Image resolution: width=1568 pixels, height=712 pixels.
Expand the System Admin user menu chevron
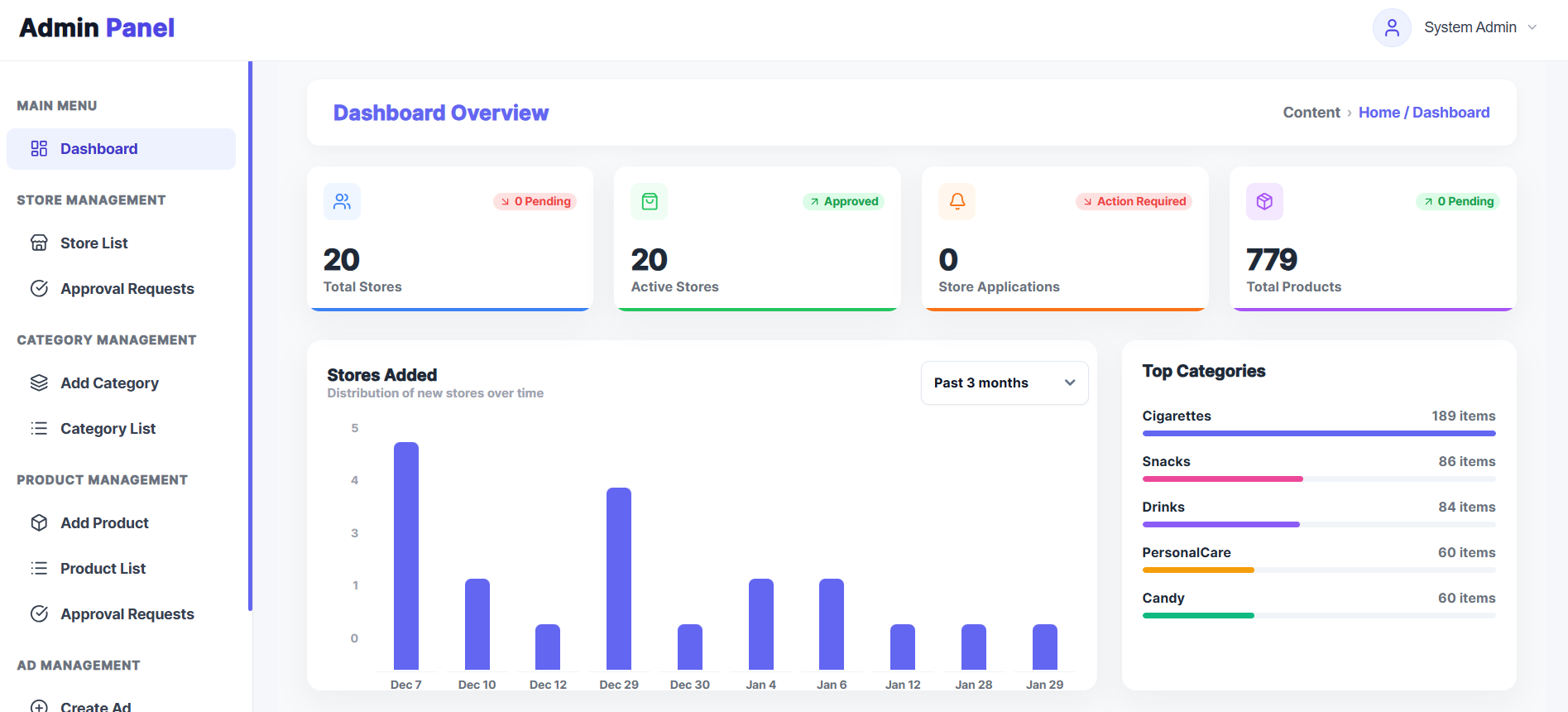point(1532,27)
